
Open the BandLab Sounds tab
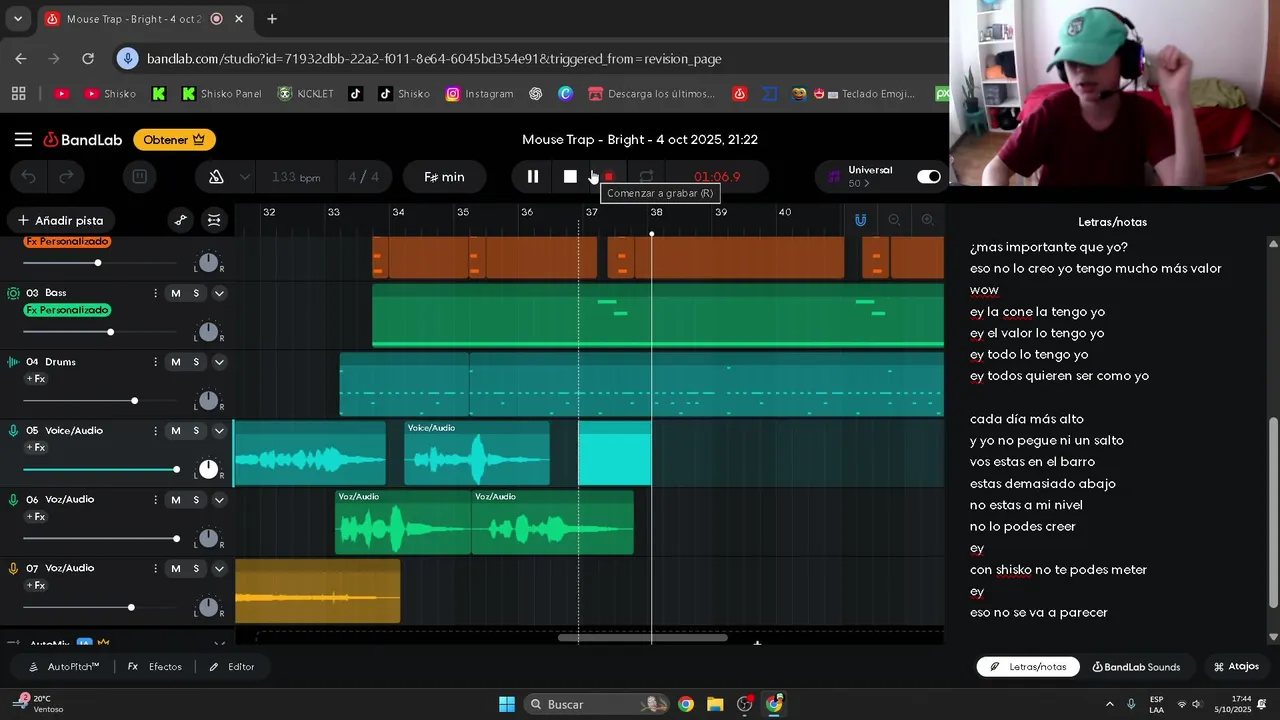(1136, 667)
